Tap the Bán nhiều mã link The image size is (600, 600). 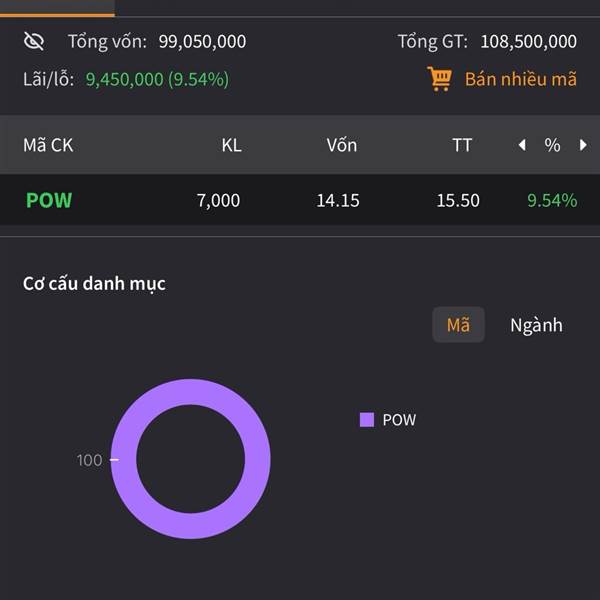click(520, 78)
